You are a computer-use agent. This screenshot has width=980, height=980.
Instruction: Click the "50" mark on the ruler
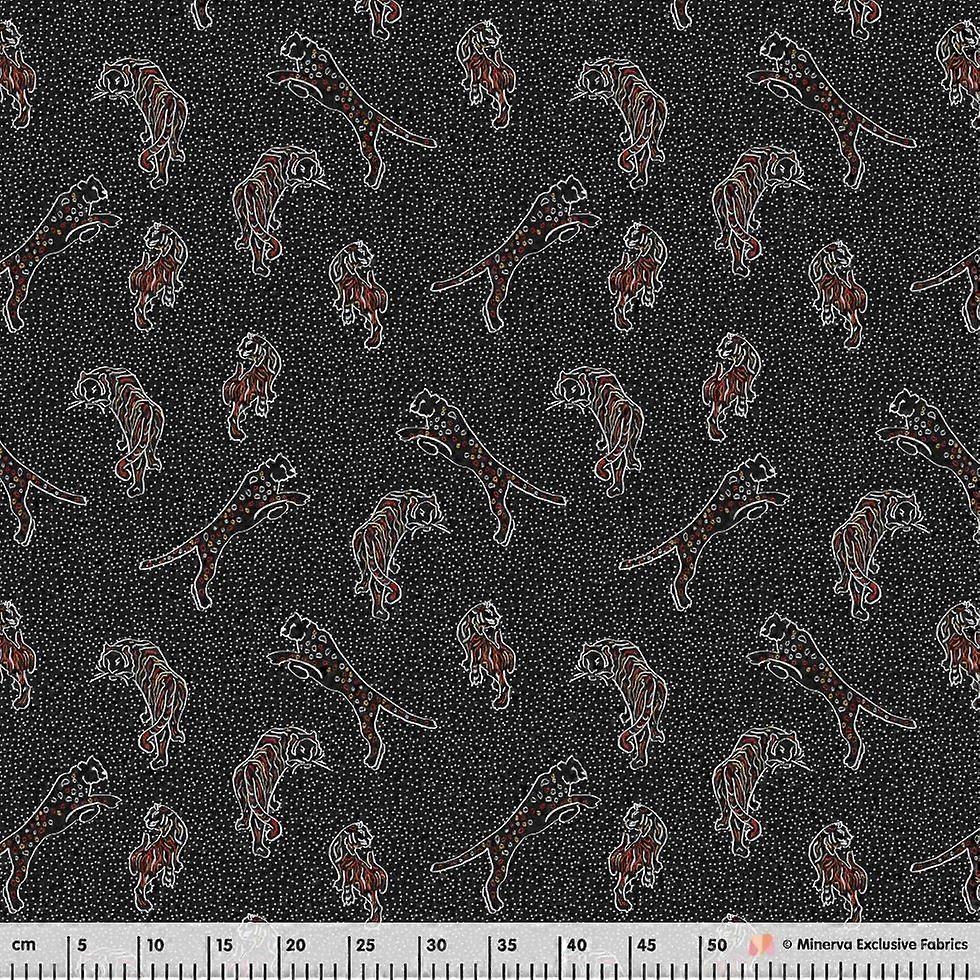click(718, 944)
